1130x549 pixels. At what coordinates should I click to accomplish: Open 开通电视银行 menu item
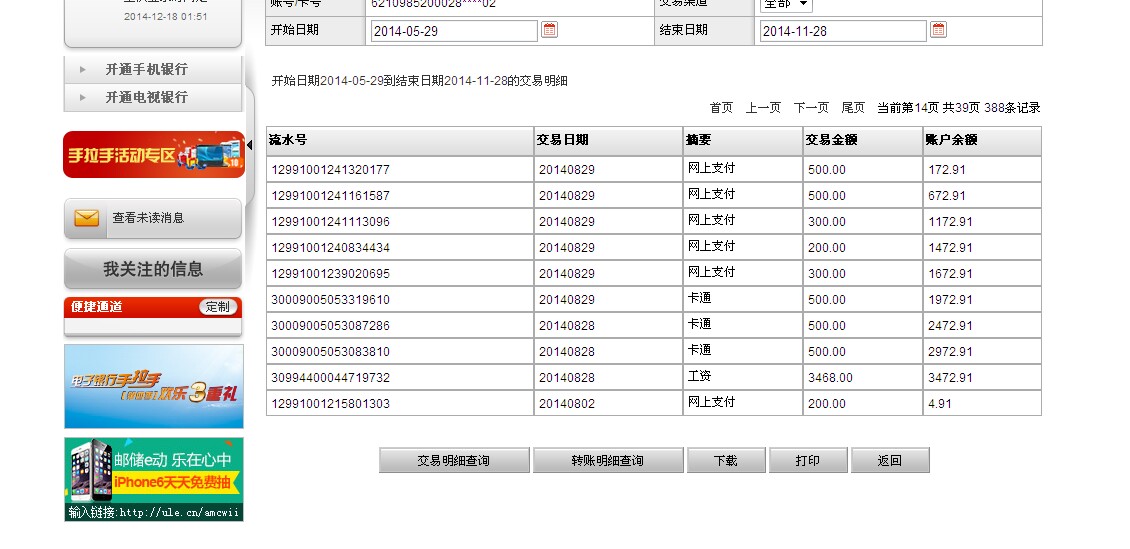(146, 97)
